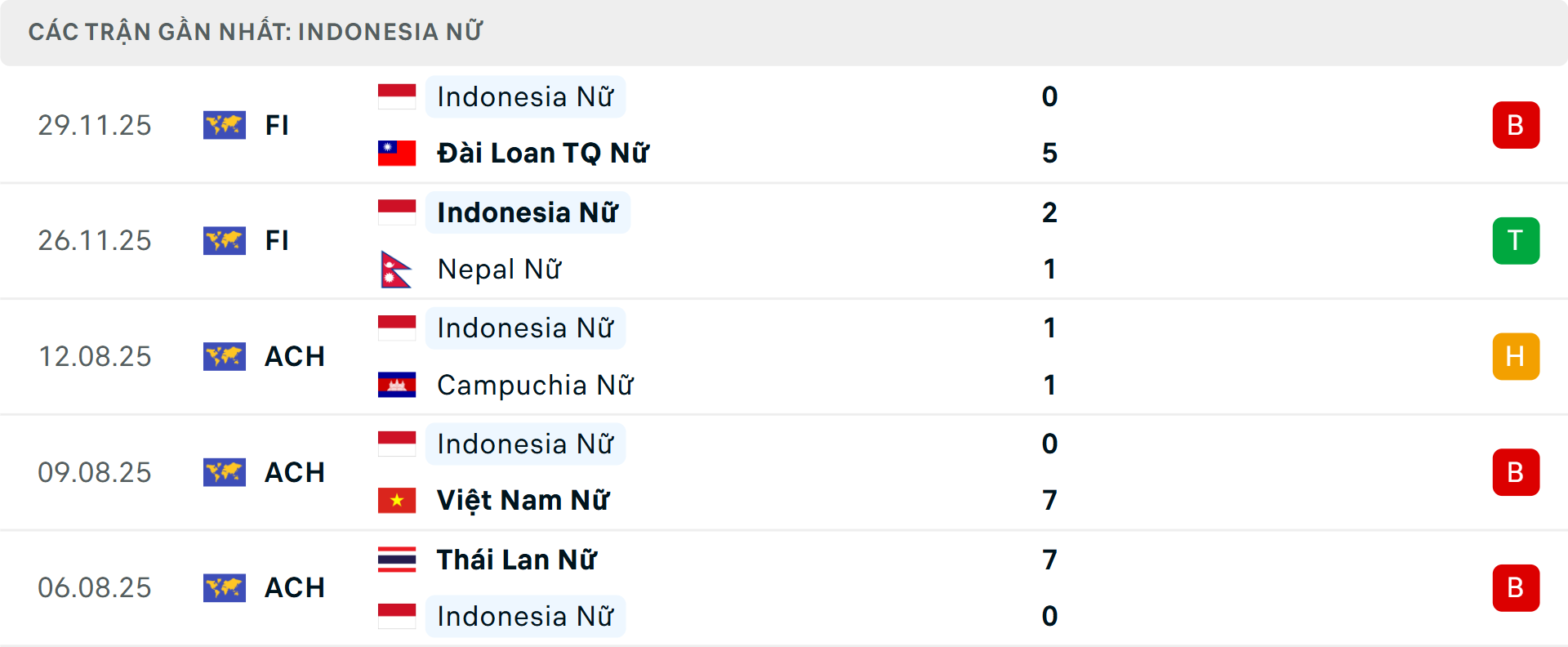Click the Vietnam flag icon
This screenshot has width=1568, height=647.
click(x=397, y=500)
